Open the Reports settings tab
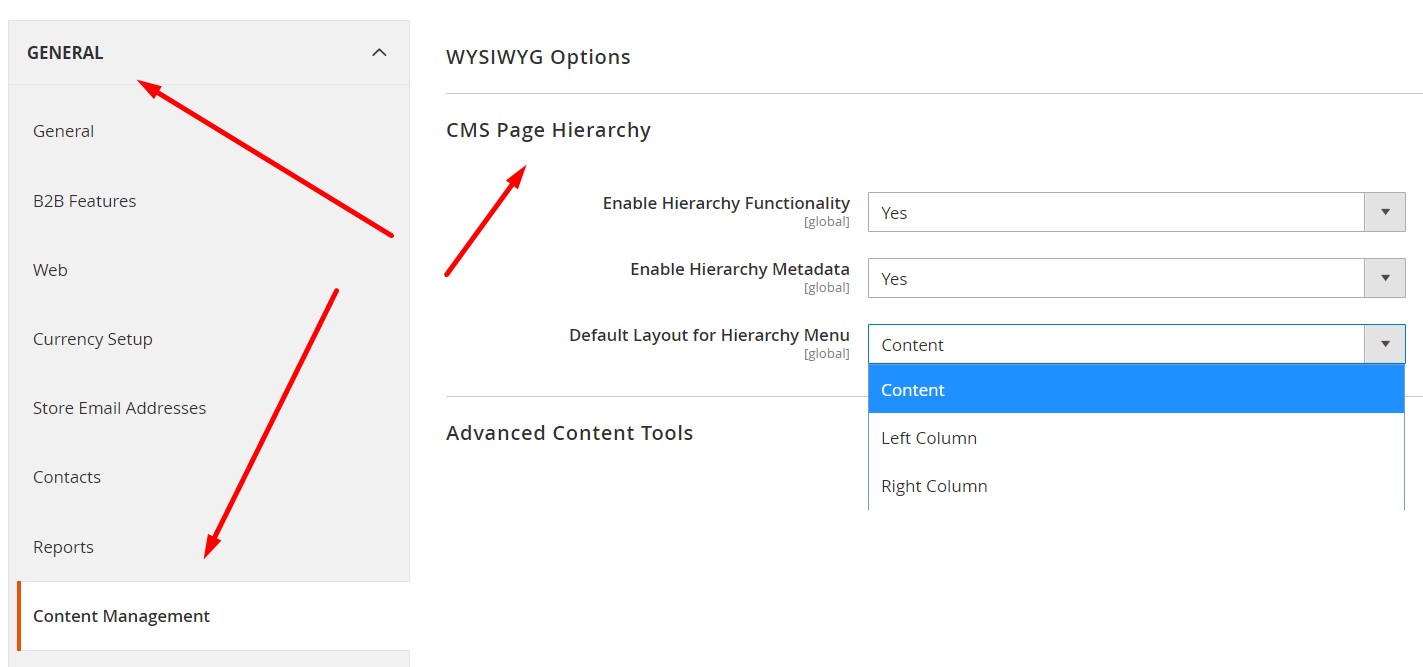1423x667 pixels. click(64, 547)
